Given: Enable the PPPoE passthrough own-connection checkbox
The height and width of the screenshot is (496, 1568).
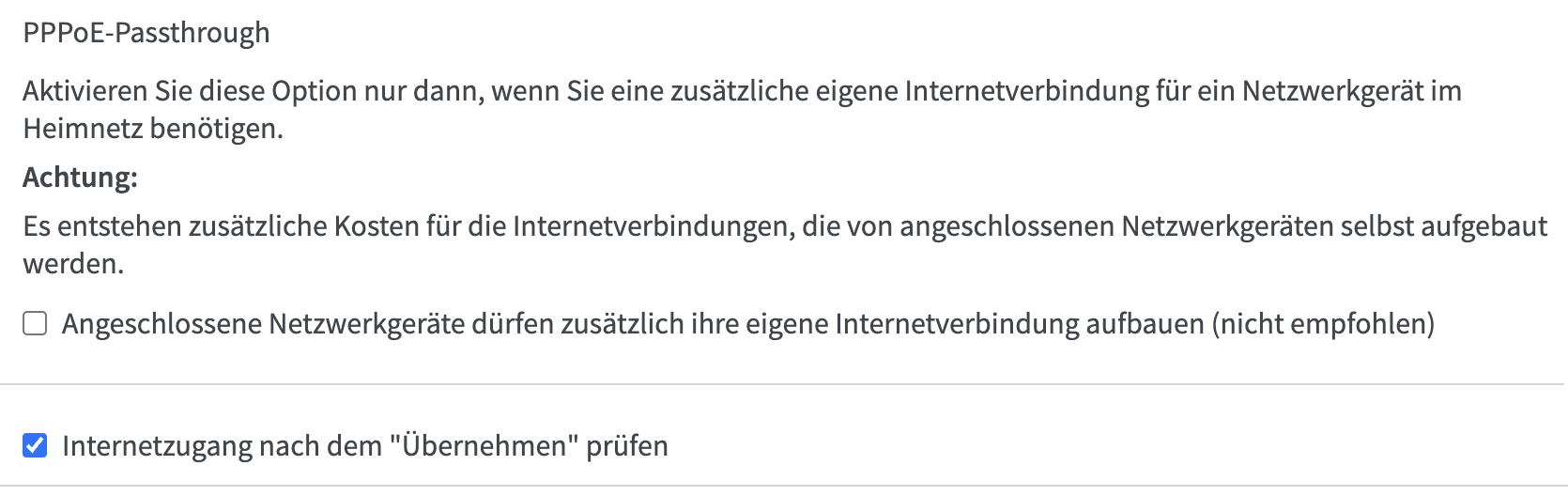Looking at the screenshot, I should click(35, 324).
